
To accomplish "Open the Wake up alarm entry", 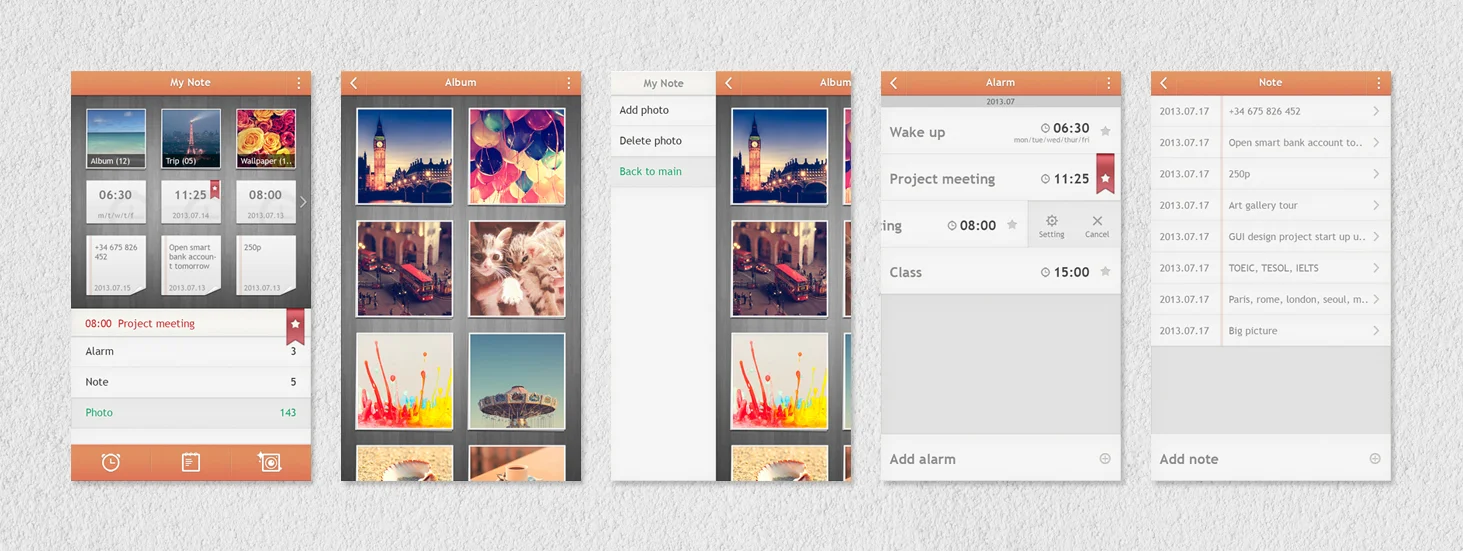I will click(x=1001, y=131).
